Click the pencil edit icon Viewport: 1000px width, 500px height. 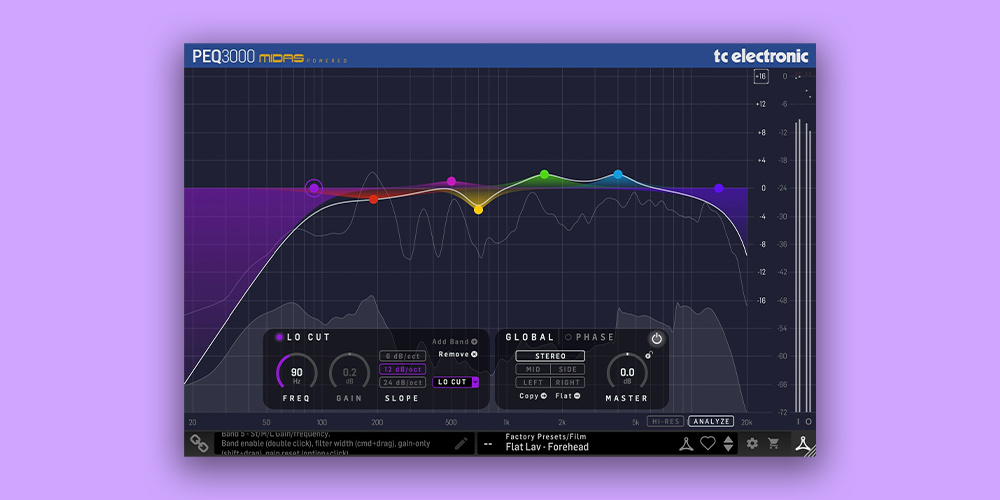tap(461, 442)
